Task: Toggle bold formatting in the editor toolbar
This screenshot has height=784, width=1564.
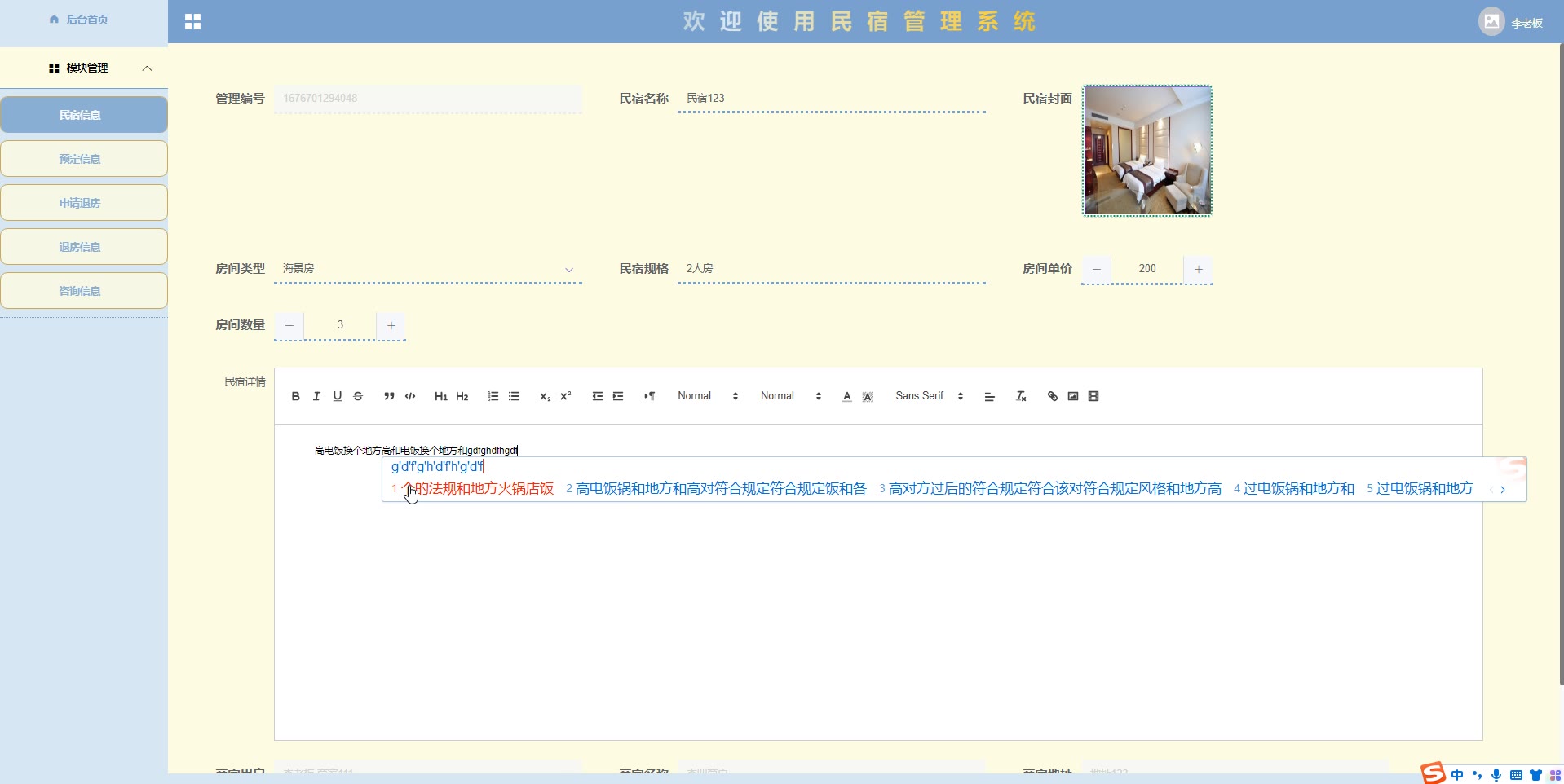Action: pyautogui.click(x=295, y=396)
